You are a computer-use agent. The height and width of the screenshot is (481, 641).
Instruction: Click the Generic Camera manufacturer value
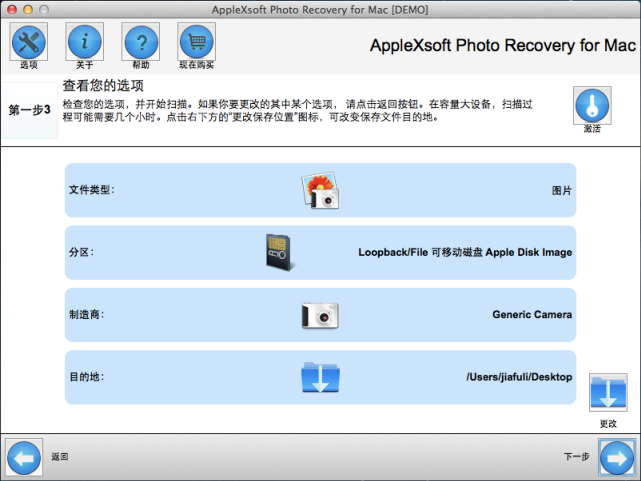pos(532,315)
